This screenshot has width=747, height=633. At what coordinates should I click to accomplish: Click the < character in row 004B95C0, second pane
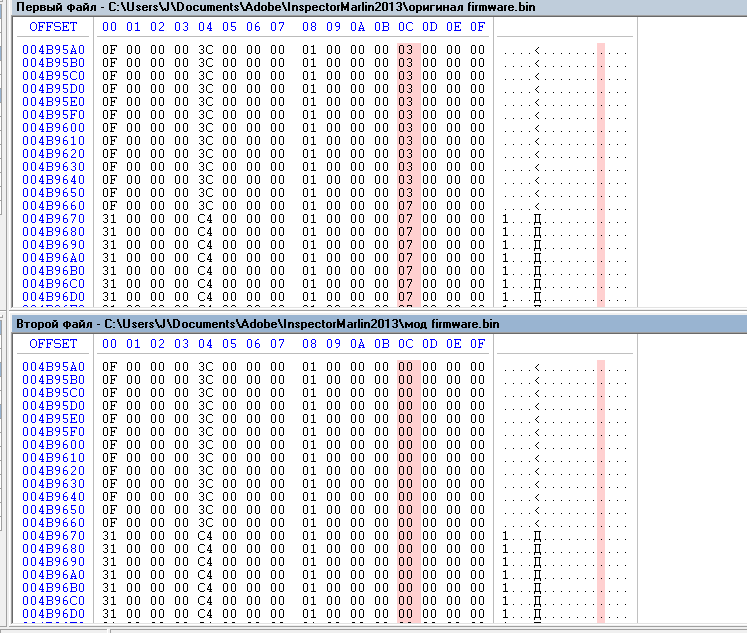coord(537,393)
